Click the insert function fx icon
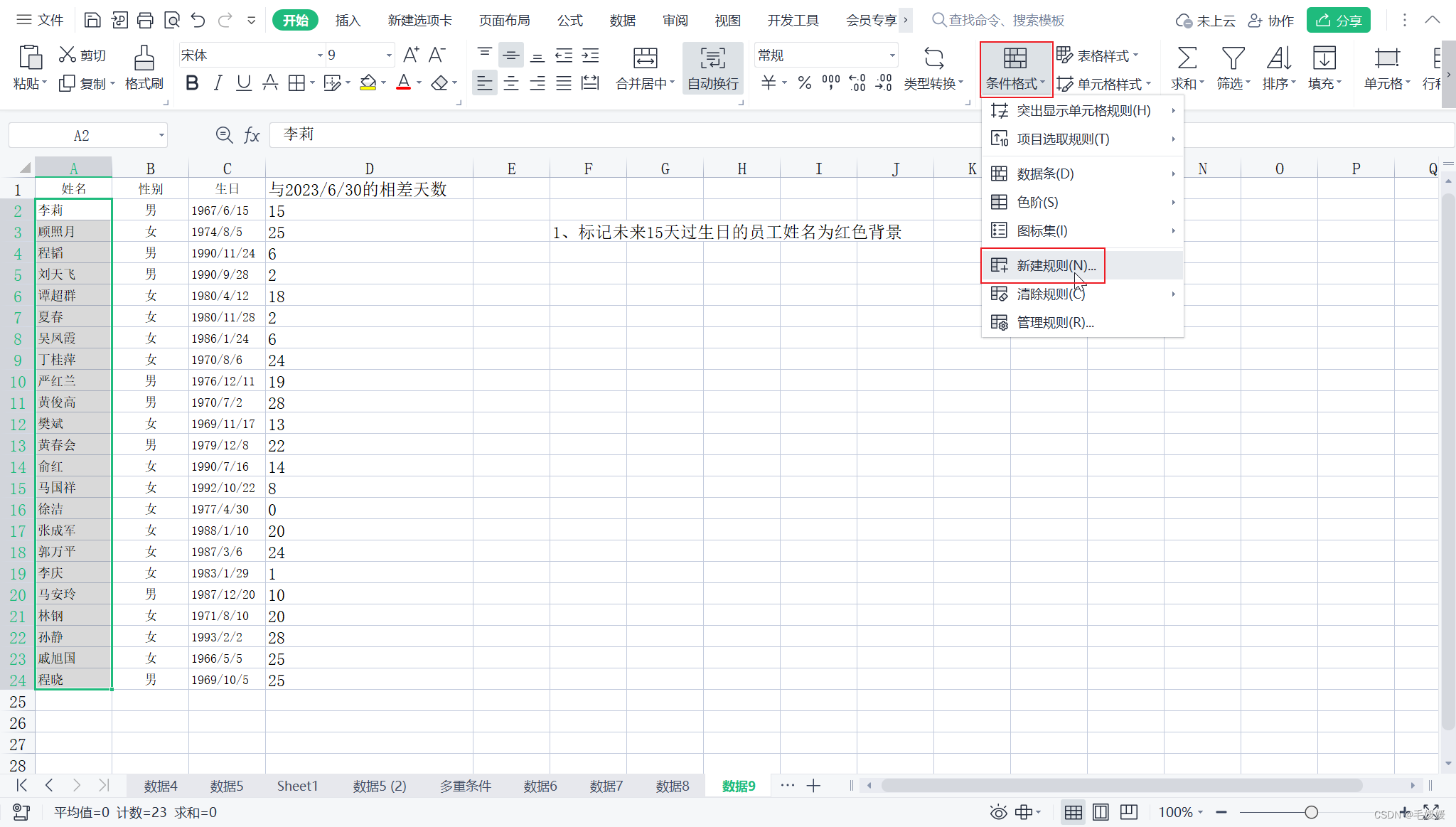 tap(252, 135)
